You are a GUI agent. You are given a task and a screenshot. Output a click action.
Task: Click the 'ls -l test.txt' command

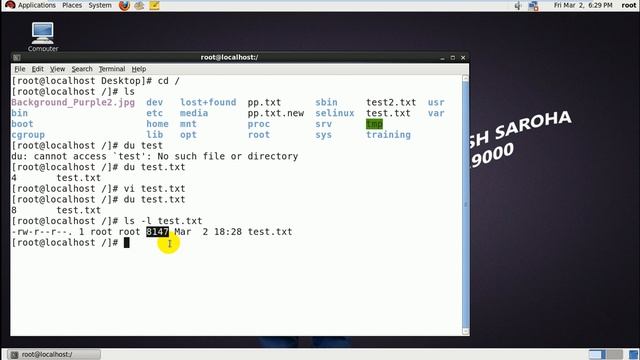tap(163, 221)
